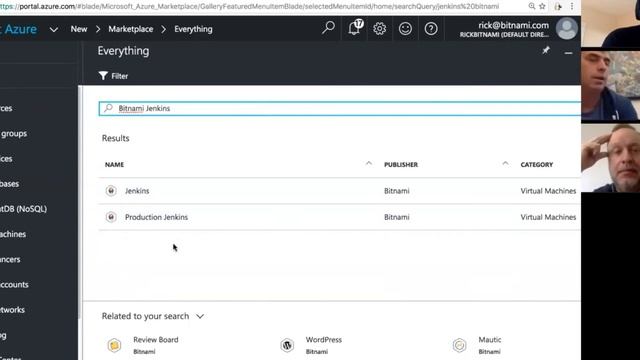Screen dimensions: 640x360
Task: Click the Bitnami Jenkins search field
Action: (x=340, y=109)
